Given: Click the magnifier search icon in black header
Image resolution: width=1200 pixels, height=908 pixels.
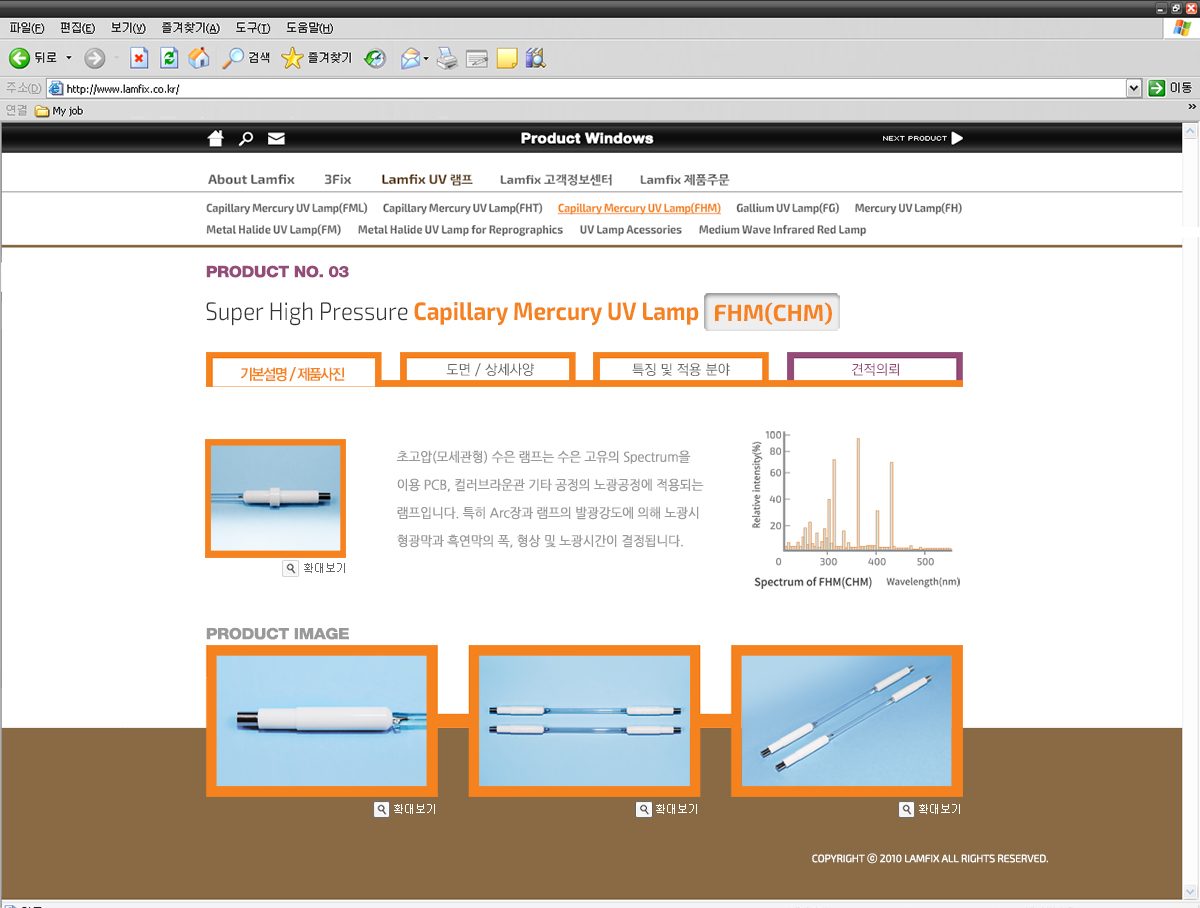Looking at the screenshot, I should [x=246, y=138].
